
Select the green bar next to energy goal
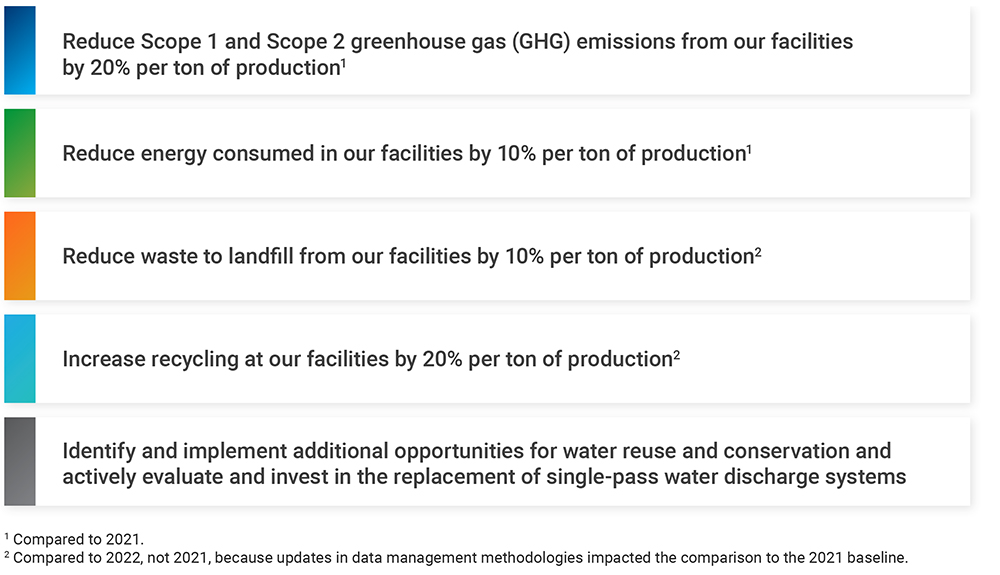coord(20,153)
